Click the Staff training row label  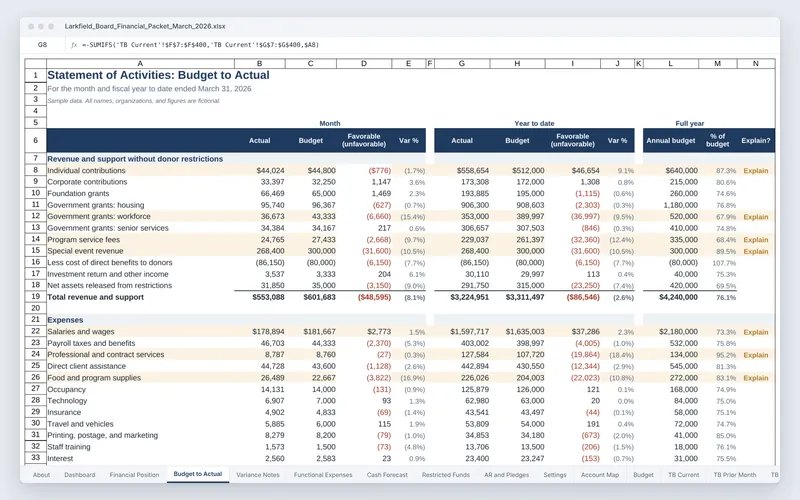[69, 446]
